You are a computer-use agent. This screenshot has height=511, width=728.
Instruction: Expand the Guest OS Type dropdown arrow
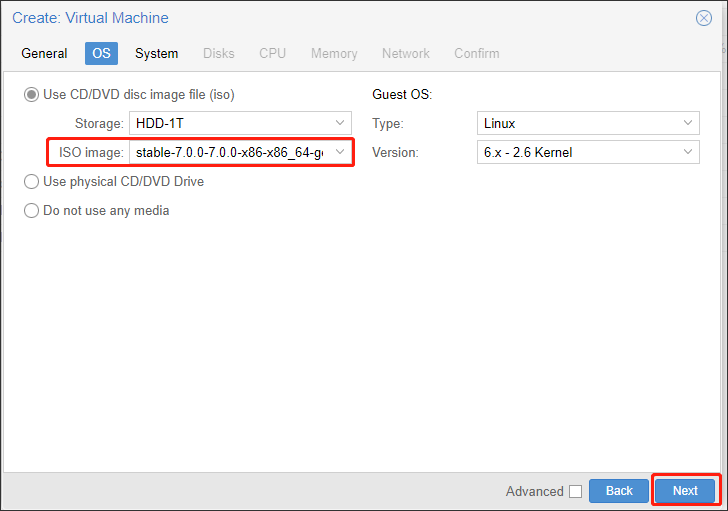[688, 123]
